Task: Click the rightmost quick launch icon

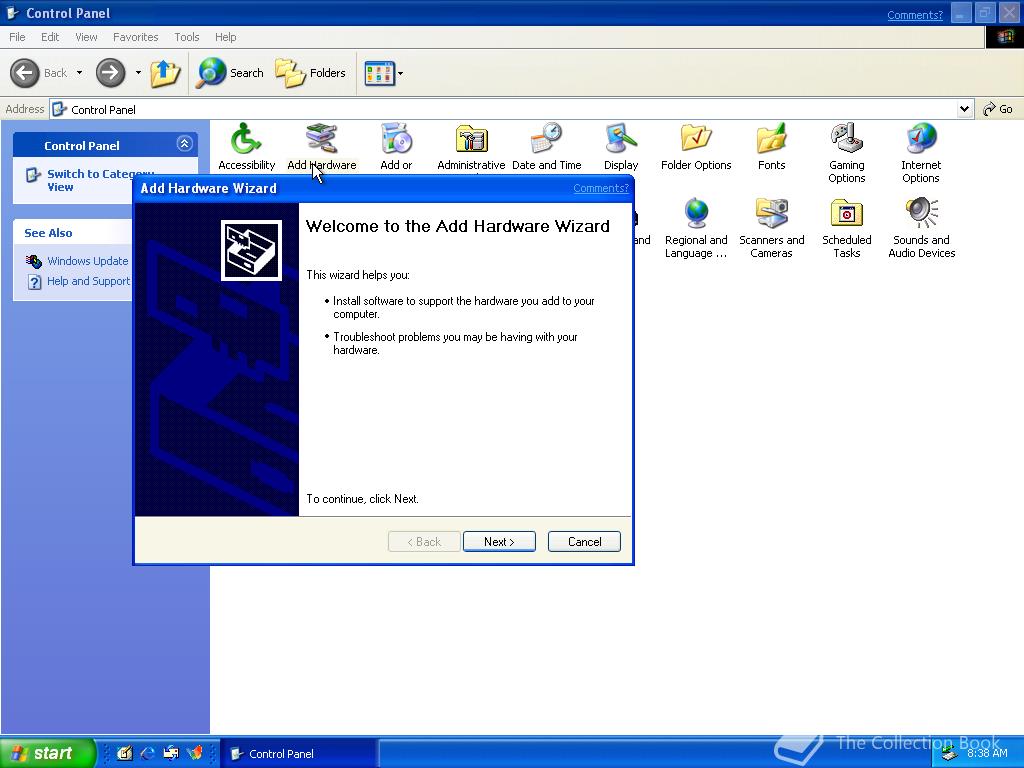Action: tap(195, 753)
